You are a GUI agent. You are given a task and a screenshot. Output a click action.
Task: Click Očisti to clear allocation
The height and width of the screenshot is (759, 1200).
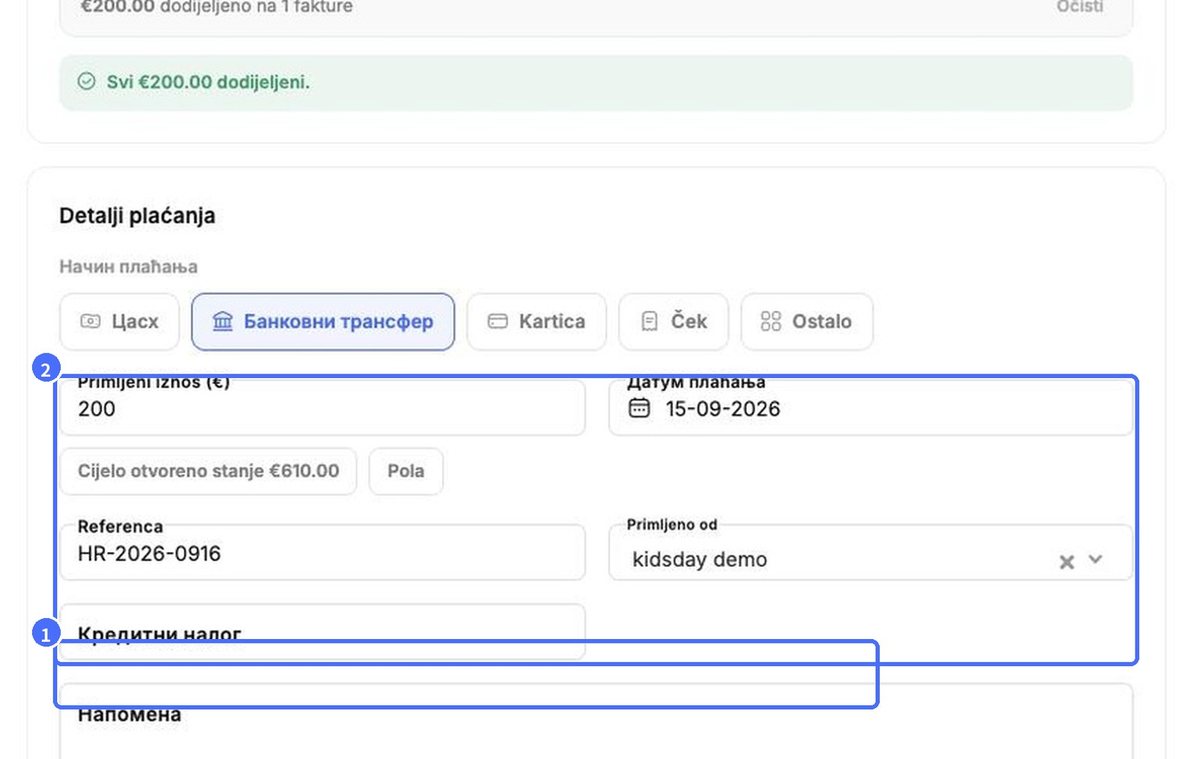1080,7
